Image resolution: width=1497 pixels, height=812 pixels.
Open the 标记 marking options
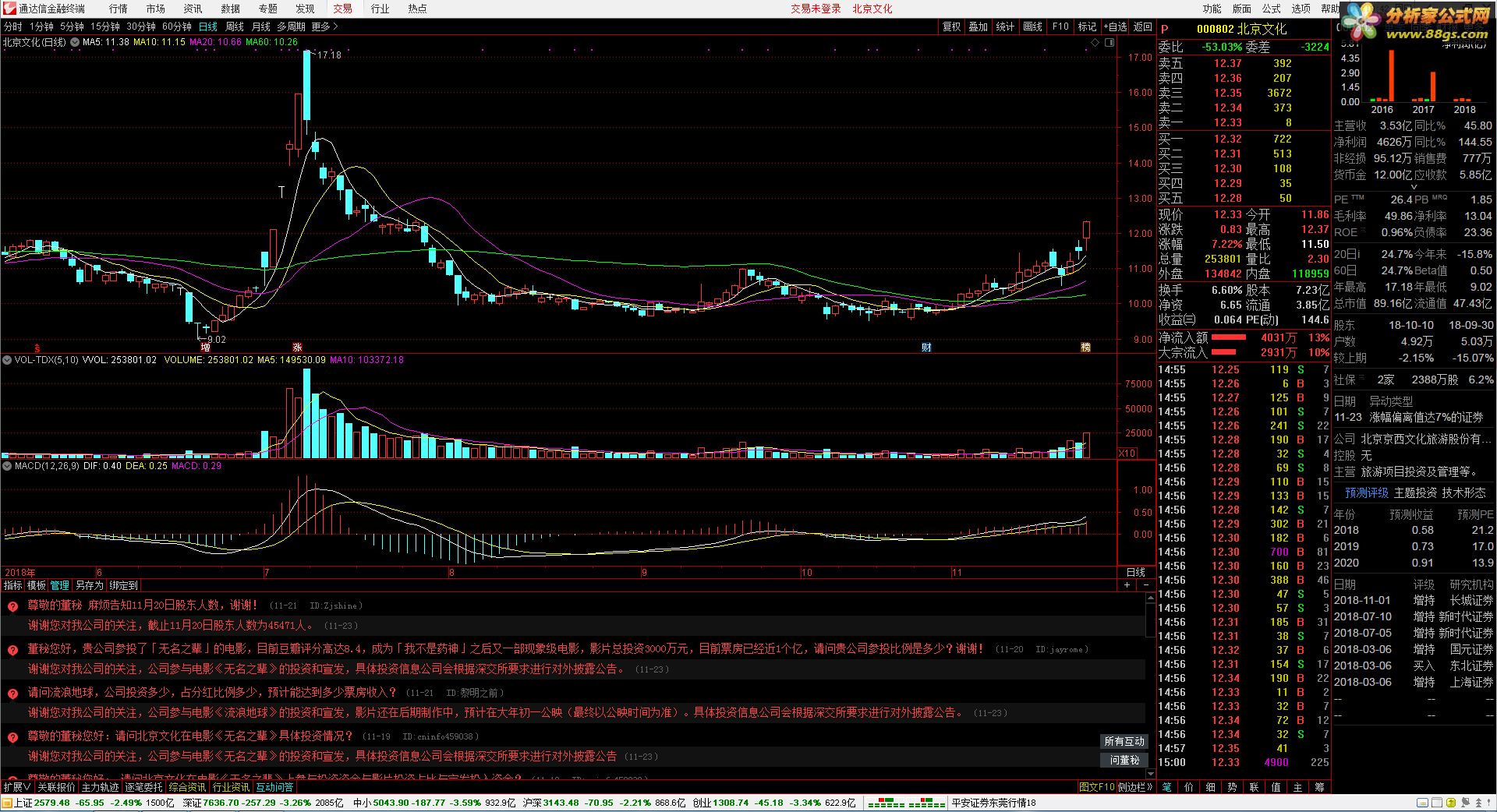[x=1087, y=26]
